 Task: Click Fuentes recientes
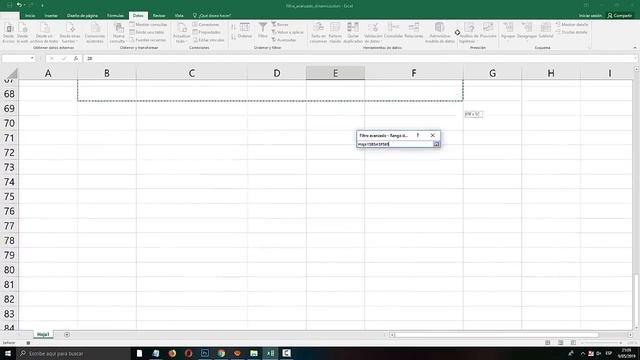pos(147,40)
